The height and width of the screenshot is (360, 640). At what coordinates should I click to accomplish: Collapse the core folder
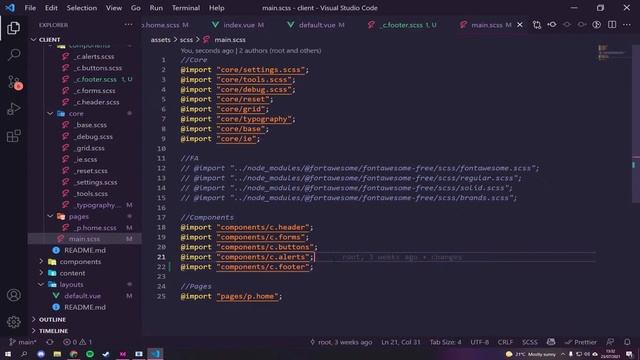[76, 113]
